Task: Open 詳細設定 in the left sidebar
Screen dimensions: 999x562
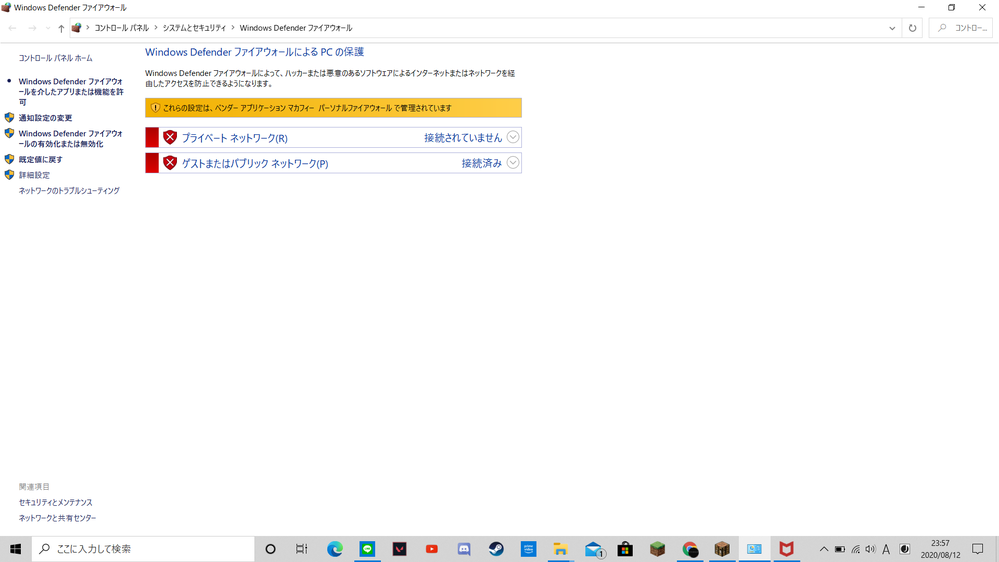Action: (34, 175)
